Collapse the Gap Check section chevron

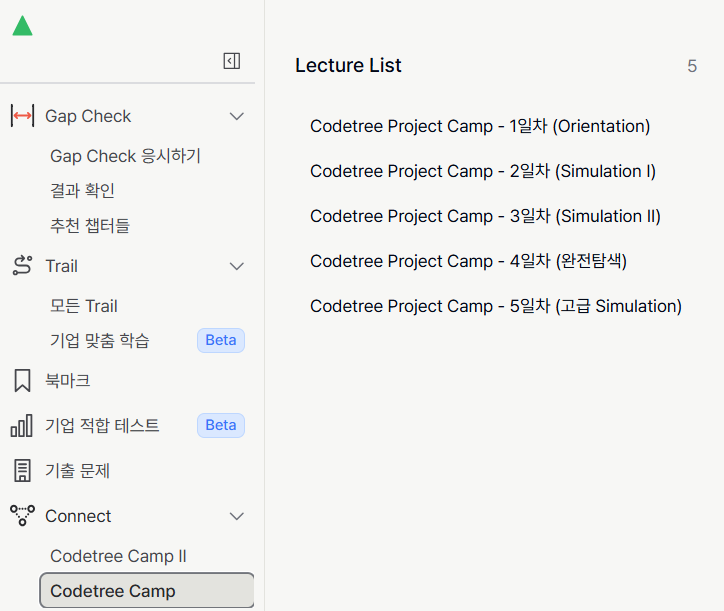tap(237, 116)
